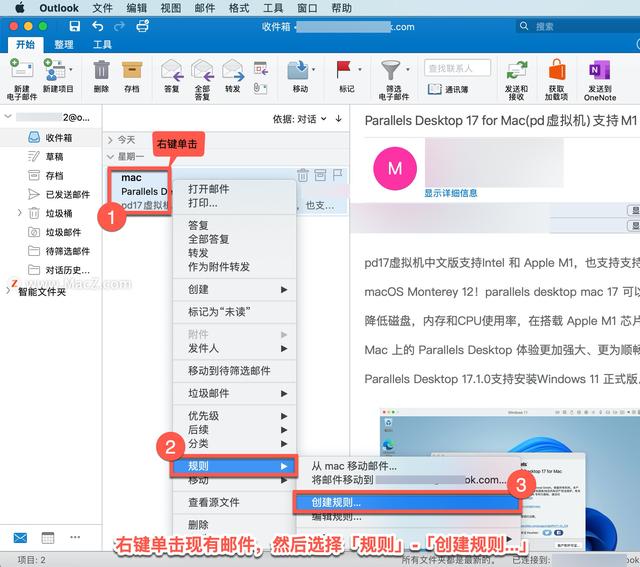The image size is (640, 567).
Task: Open the 文件 menu in menu bar
Action: click(x=102, y=8)
